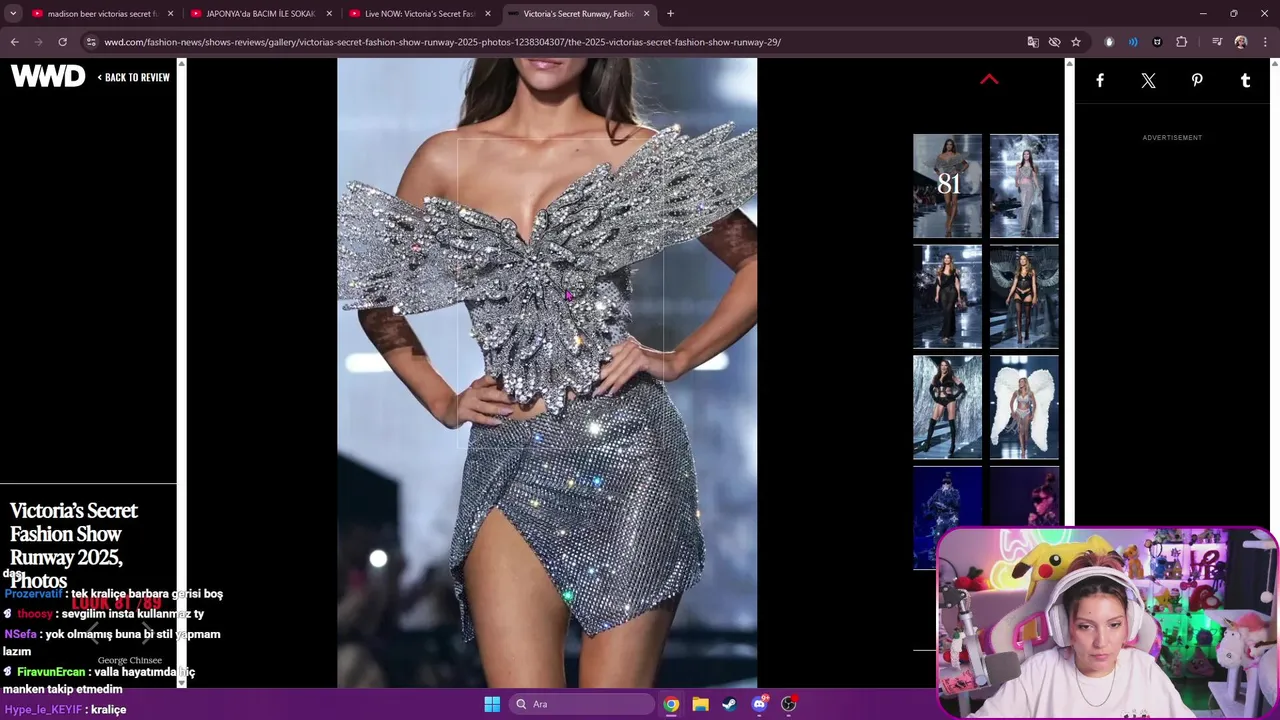This screenshot has height=720, width=1280.
Task: Open a new browser tab
Action: click(x=670, y=14)
